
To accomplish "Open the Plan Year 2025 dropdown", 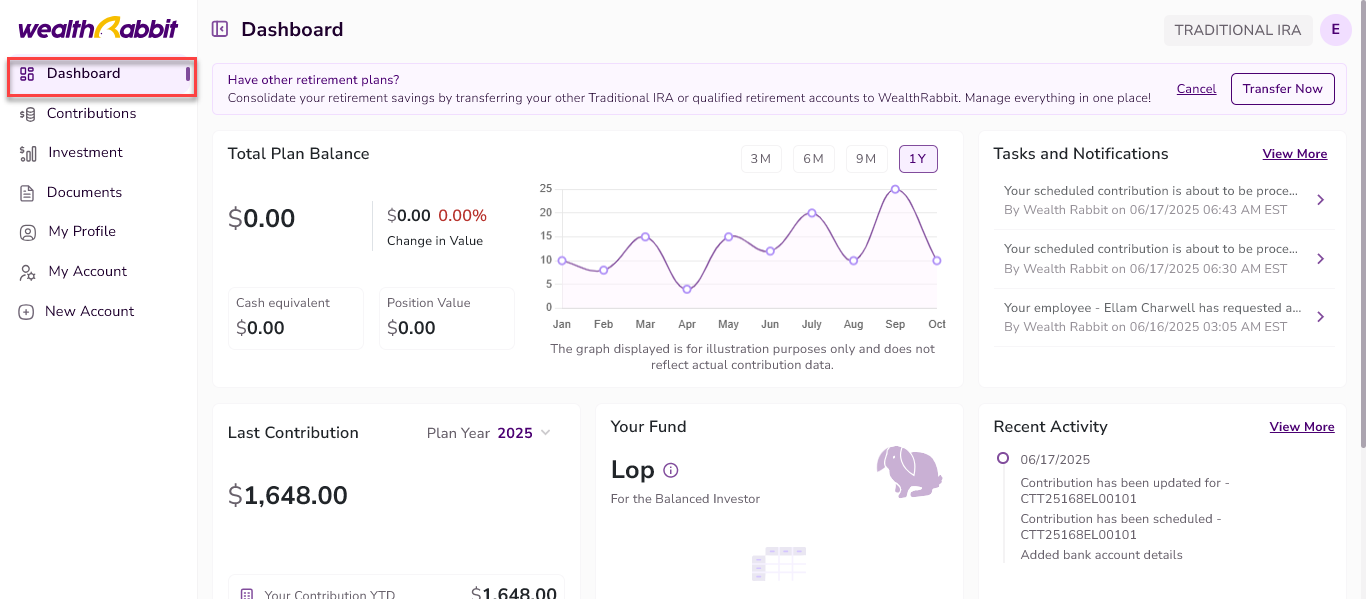I will 489,433.
